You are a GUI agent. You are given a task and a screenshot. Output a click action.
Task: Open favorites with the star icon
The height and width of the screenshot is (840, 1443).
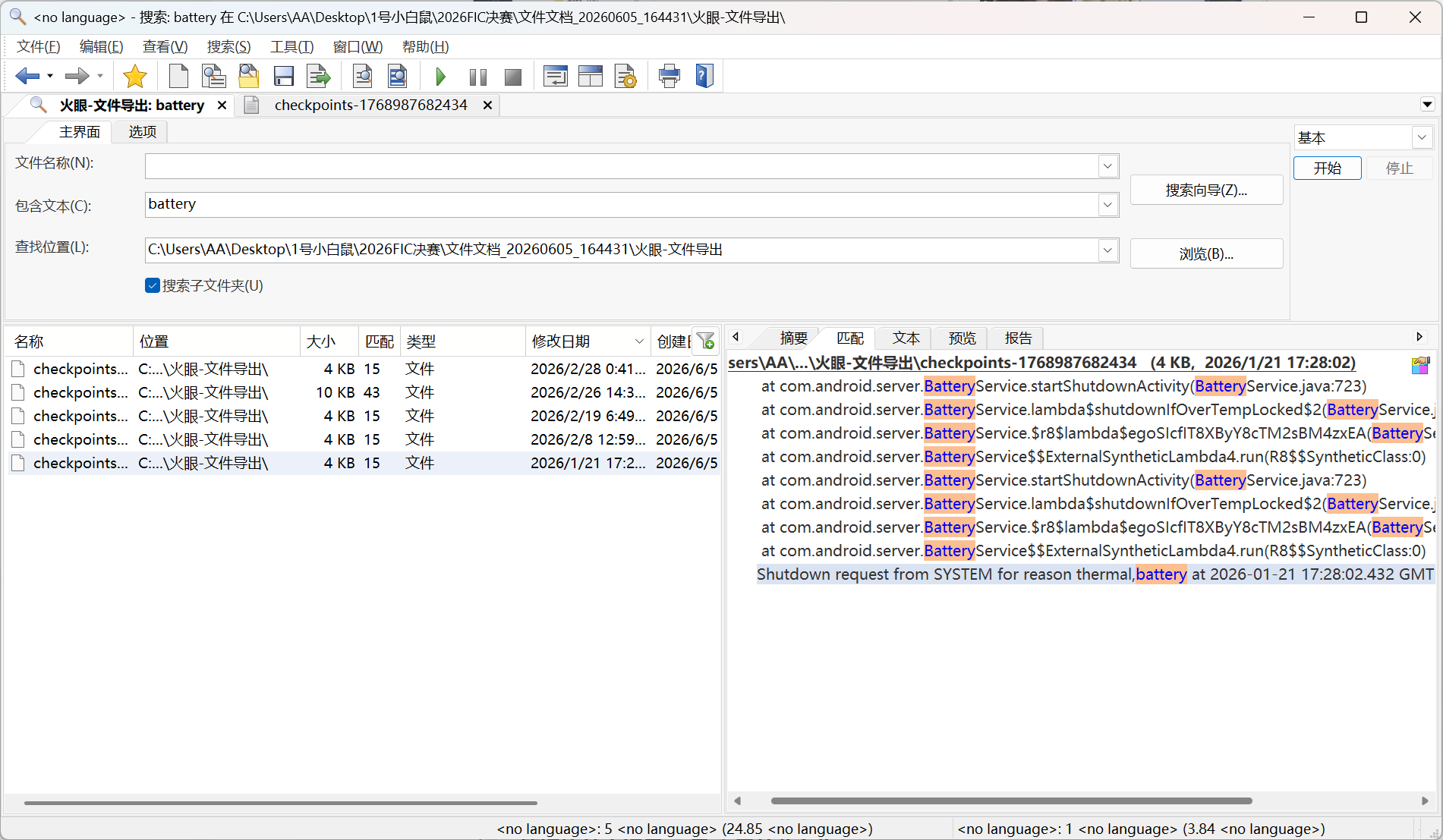coord(135,76)
